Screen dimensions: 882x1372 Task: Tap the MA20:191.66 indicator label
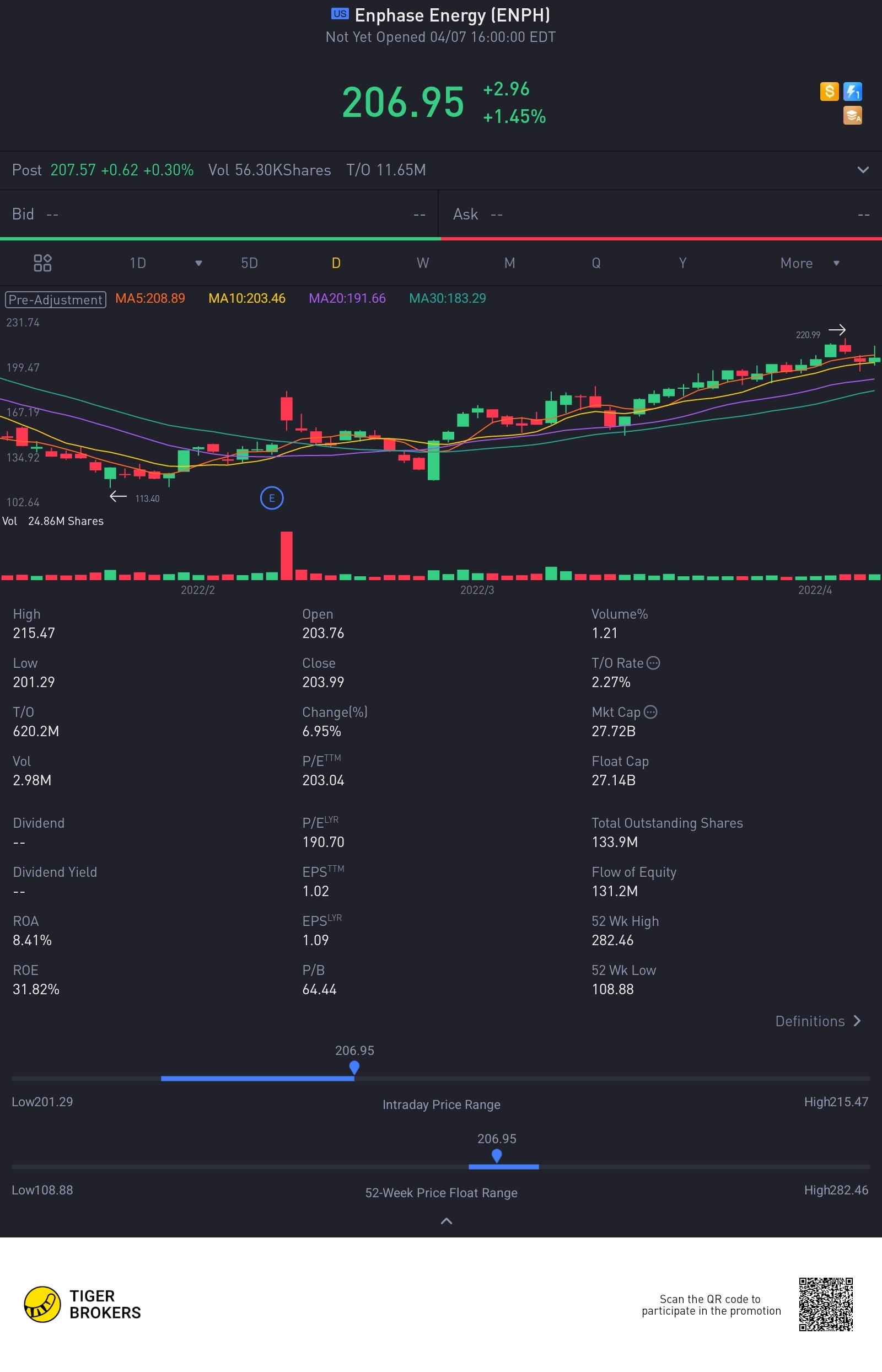347,298
